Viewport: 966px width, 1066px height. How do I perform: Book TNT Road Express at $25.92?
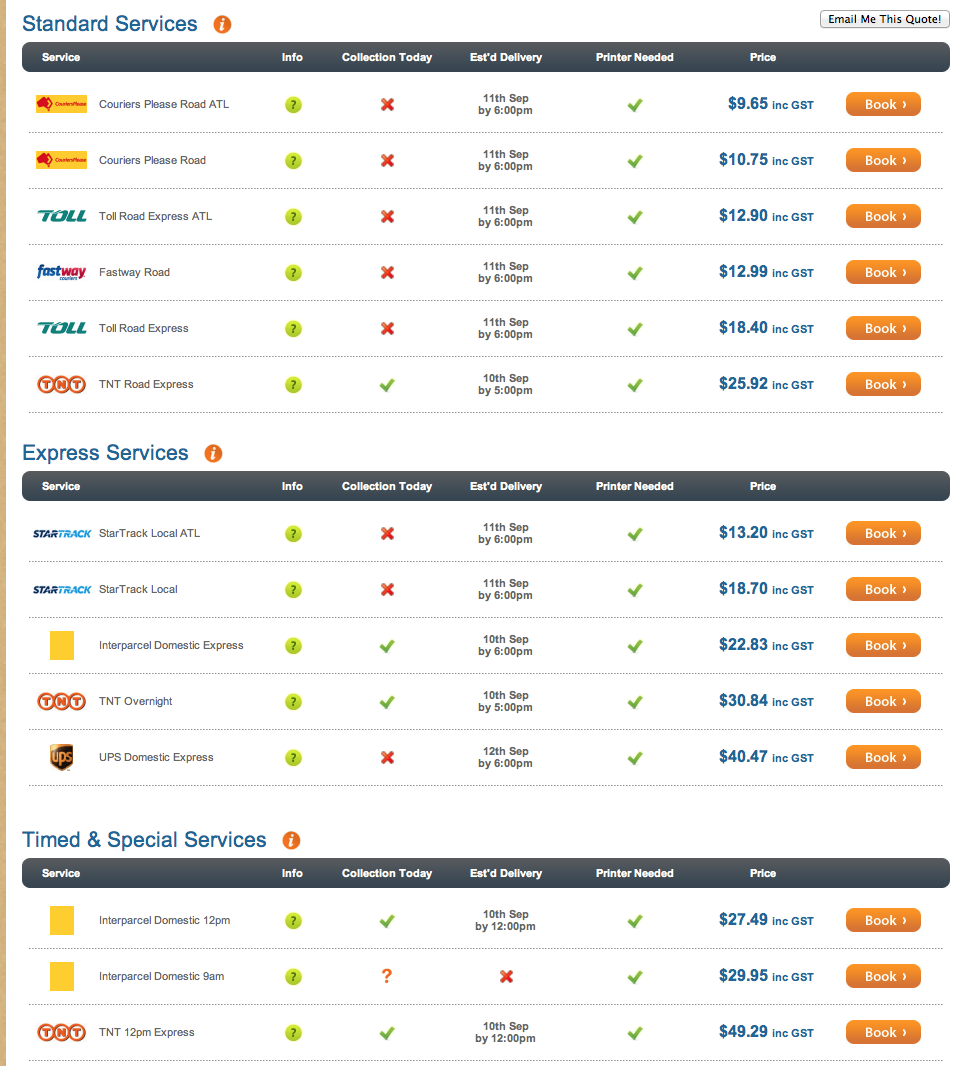click(x=883, y=384)
